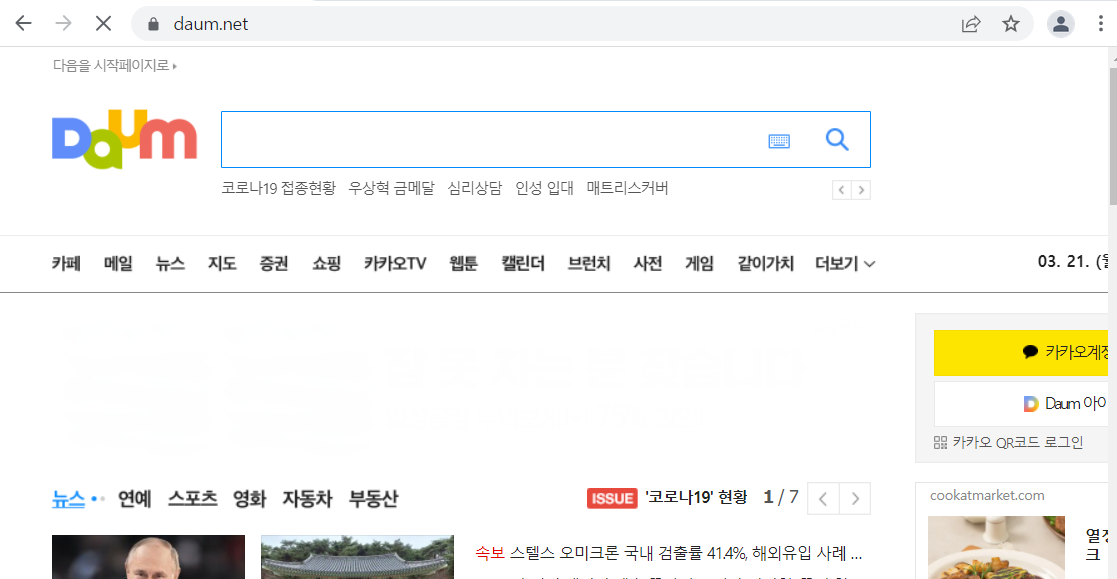Open 메일 service menu

[118, 264]
